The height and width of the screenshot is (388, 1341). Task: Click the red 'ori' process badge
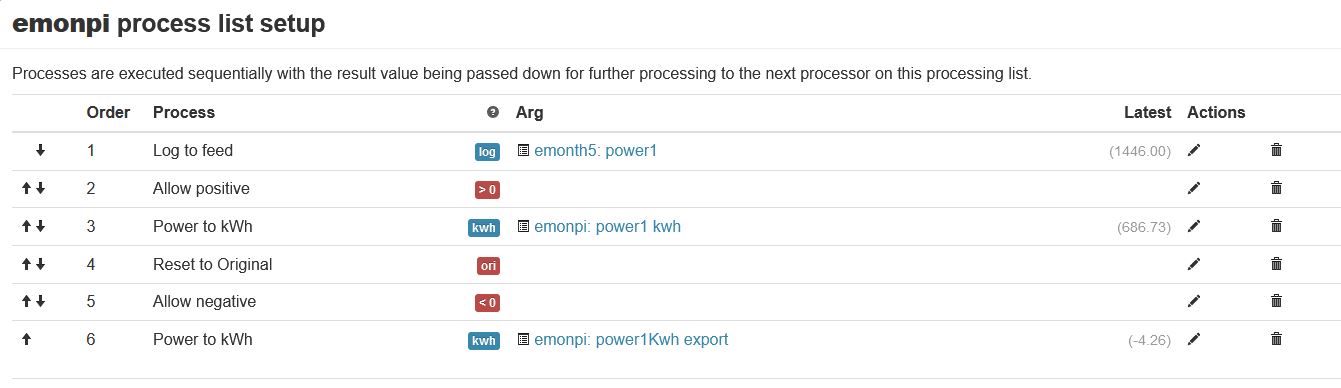488,265
